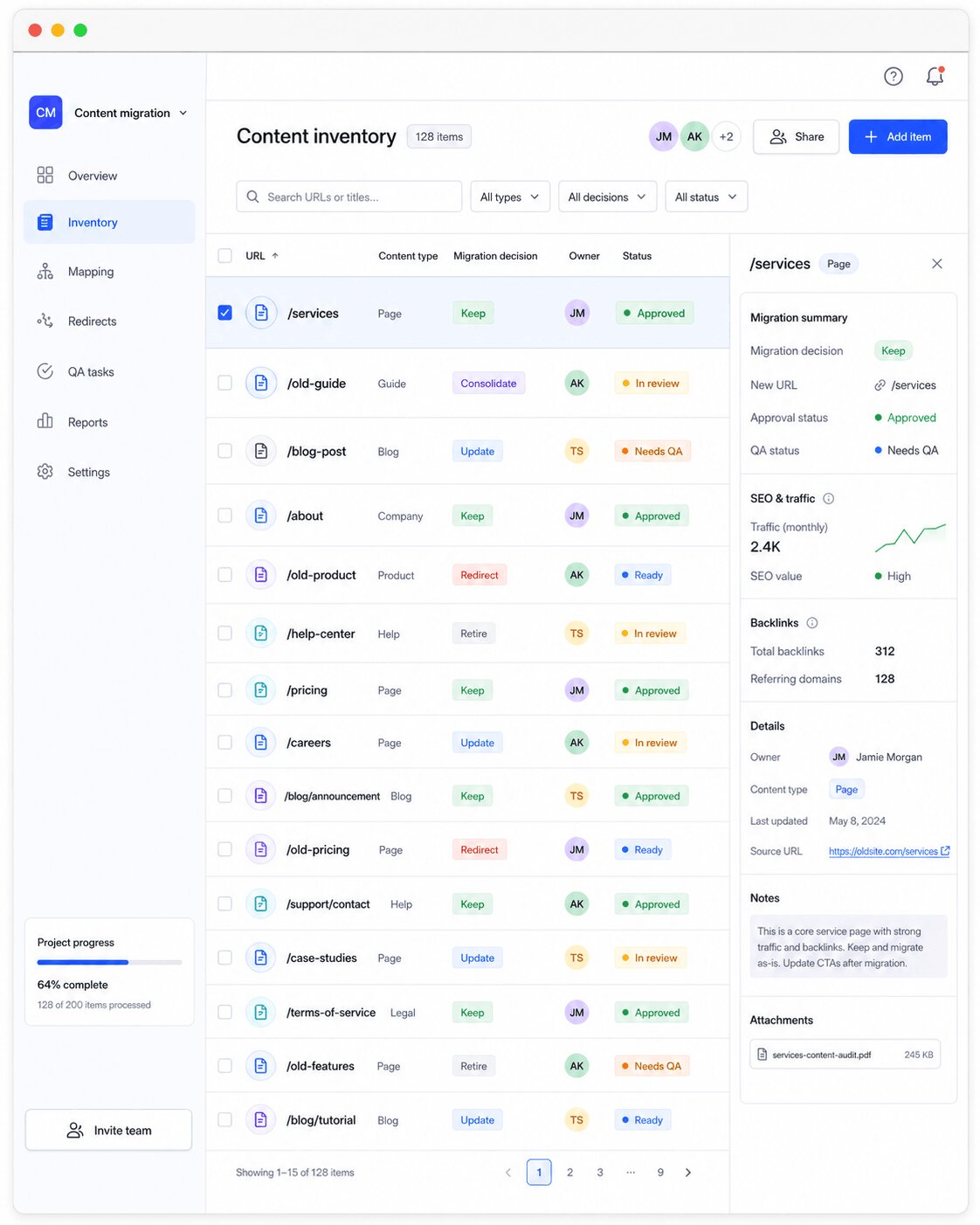Open Reports in the sidebar
The image size is (980, 1225).
(x=109, y=422)
